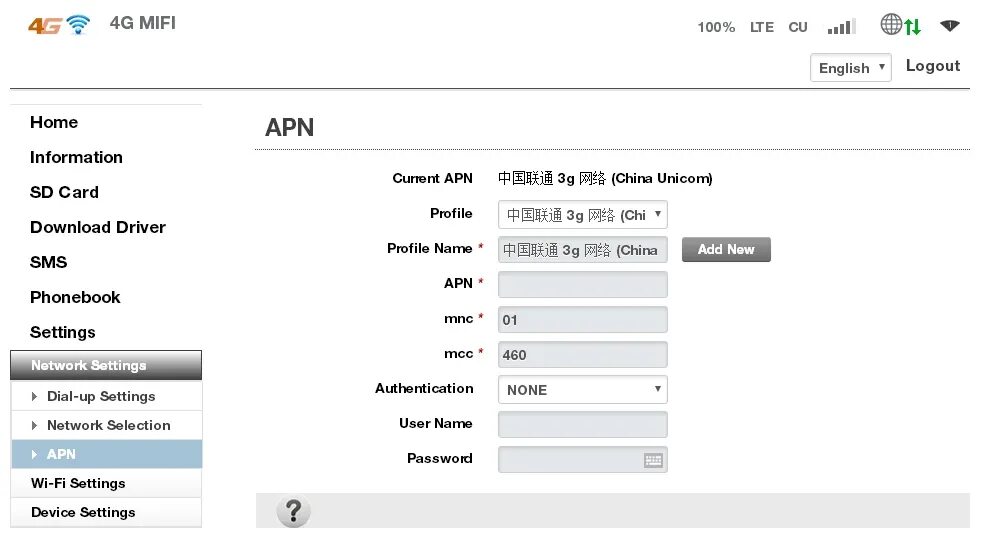The image size is (999, 555).
Task: Select Network Settings section header
Action: (x=106, y=365)
